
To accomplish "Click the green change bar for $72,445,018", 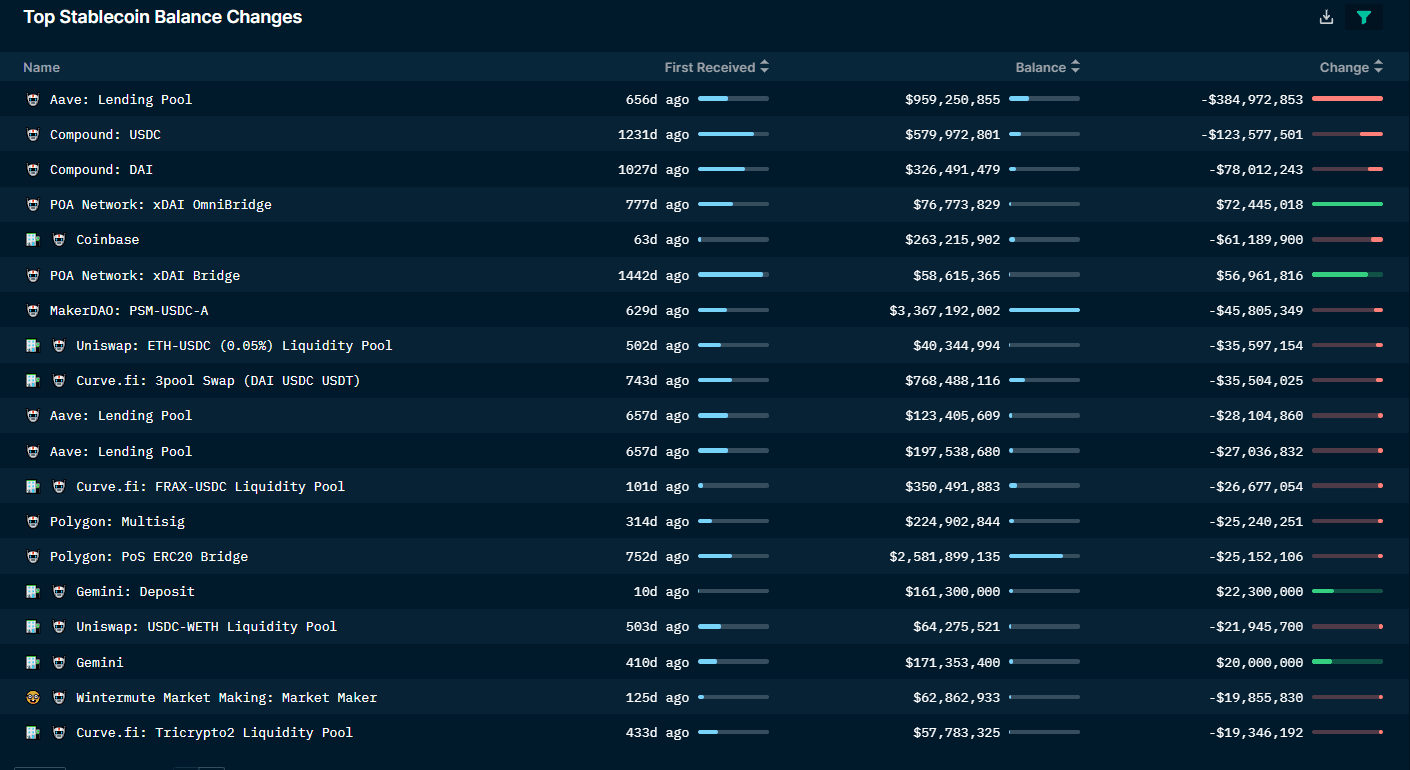I will [1347, 204].
